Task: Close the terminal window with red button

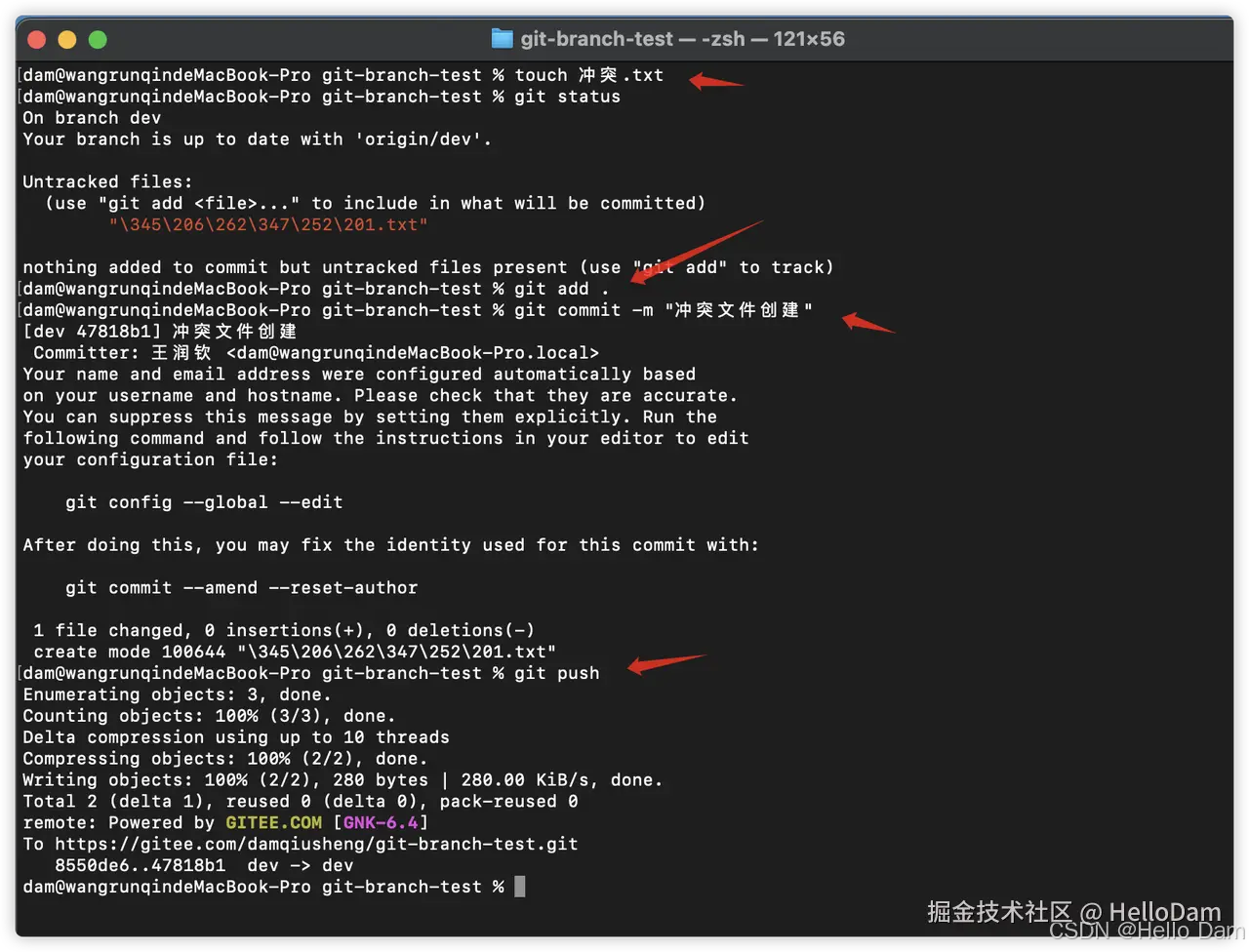Action: pyautogui.click(x=37, y=40)
